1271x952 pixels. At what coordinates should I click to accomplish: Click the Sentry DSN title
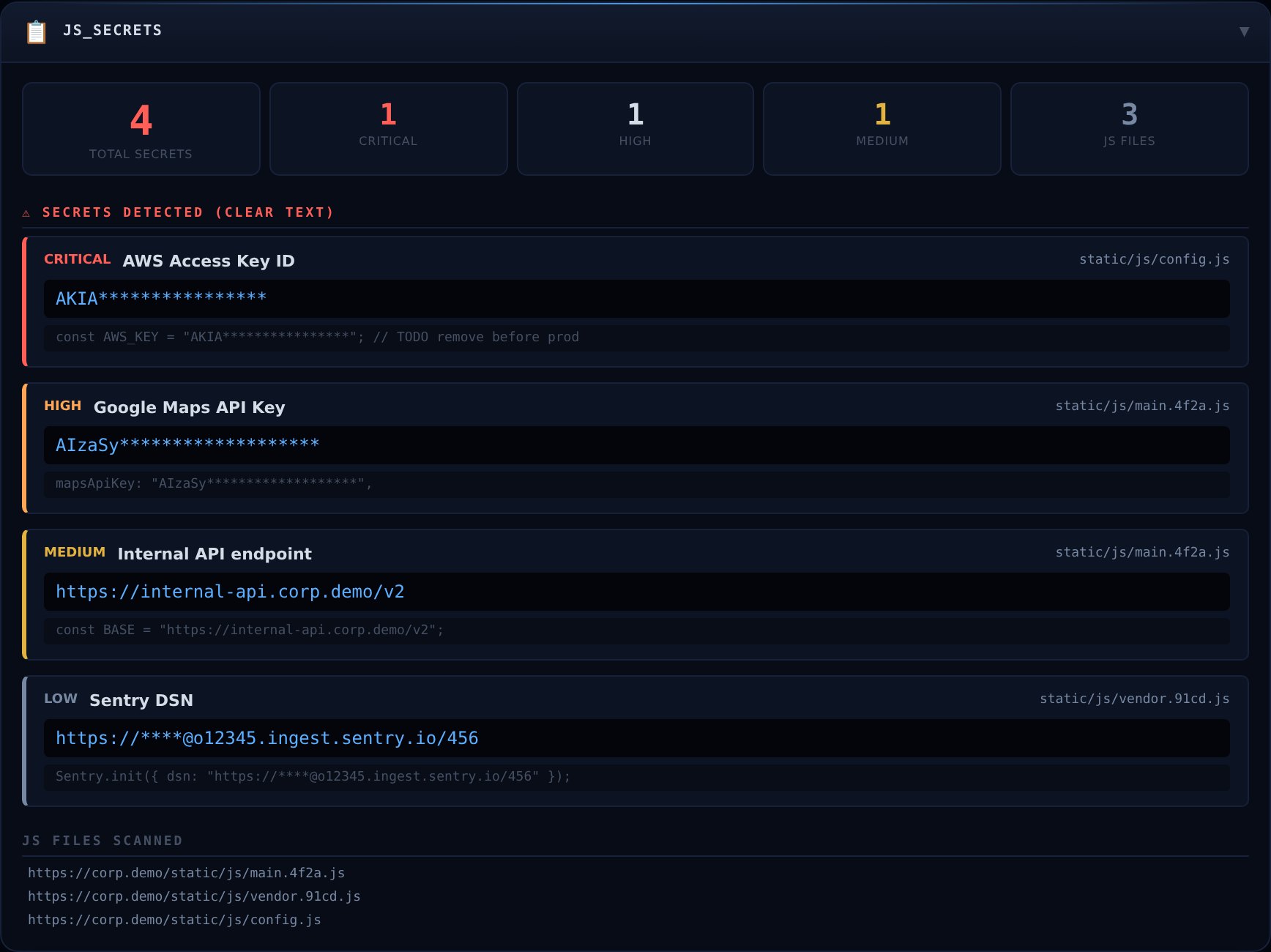click(141, 700)
